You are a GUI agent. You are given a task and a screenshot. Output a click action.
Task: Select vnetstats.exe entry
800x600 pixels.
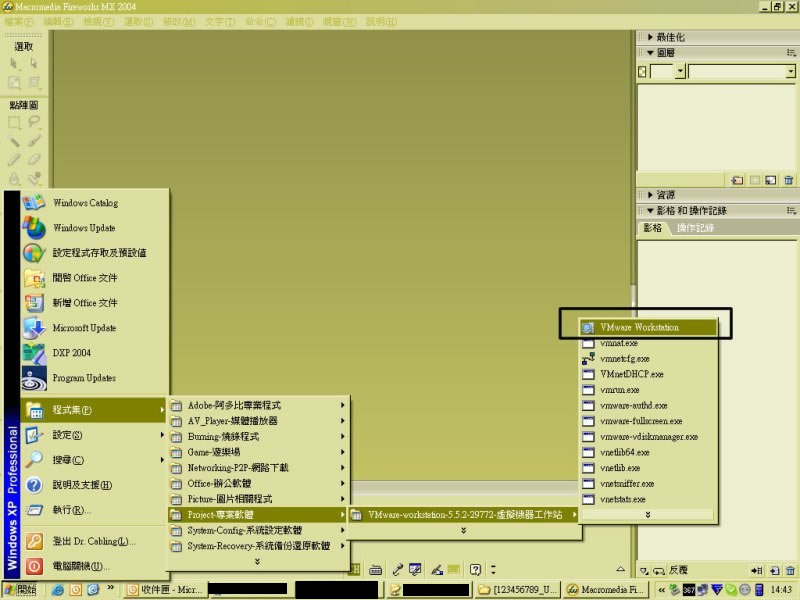648,499
